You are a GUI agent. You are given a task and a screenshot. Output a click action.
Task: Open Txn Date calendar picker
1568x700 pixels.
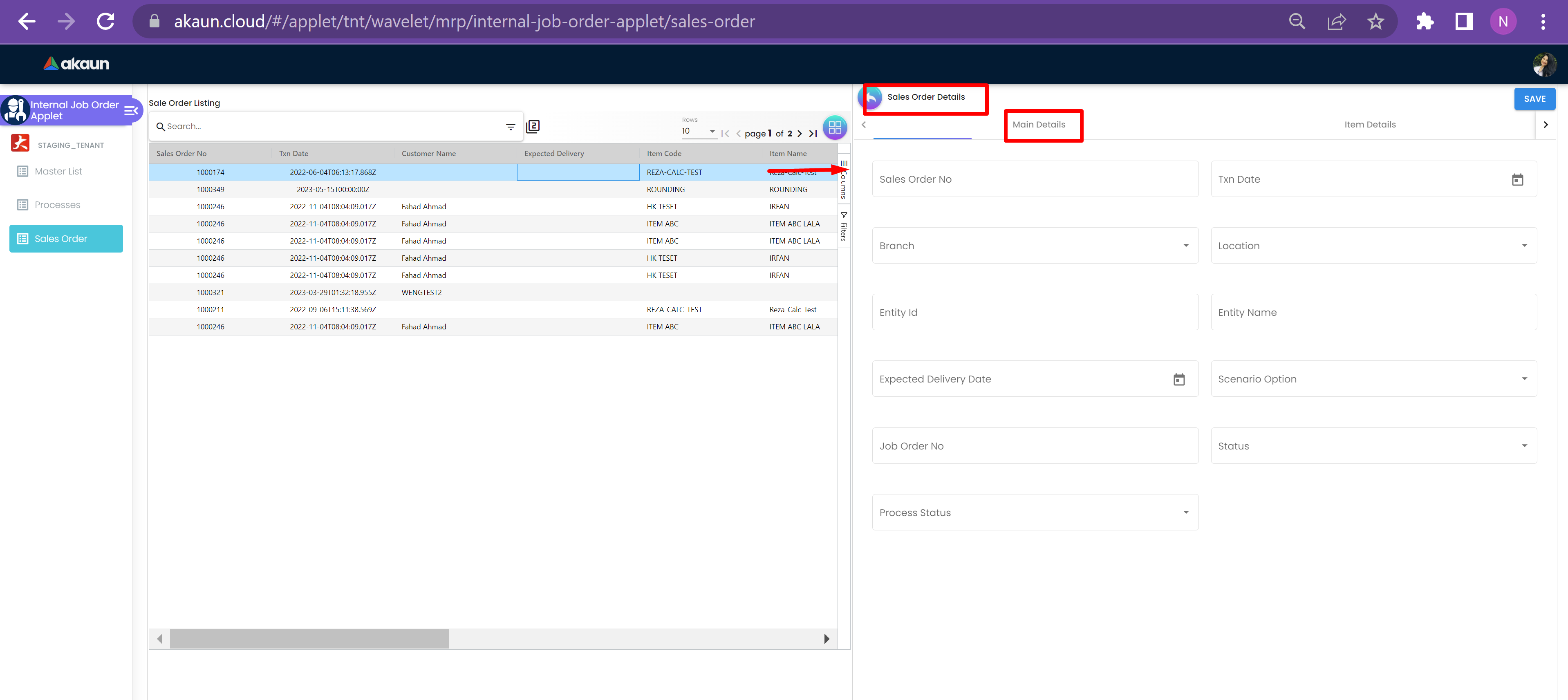pos(1517,179)
